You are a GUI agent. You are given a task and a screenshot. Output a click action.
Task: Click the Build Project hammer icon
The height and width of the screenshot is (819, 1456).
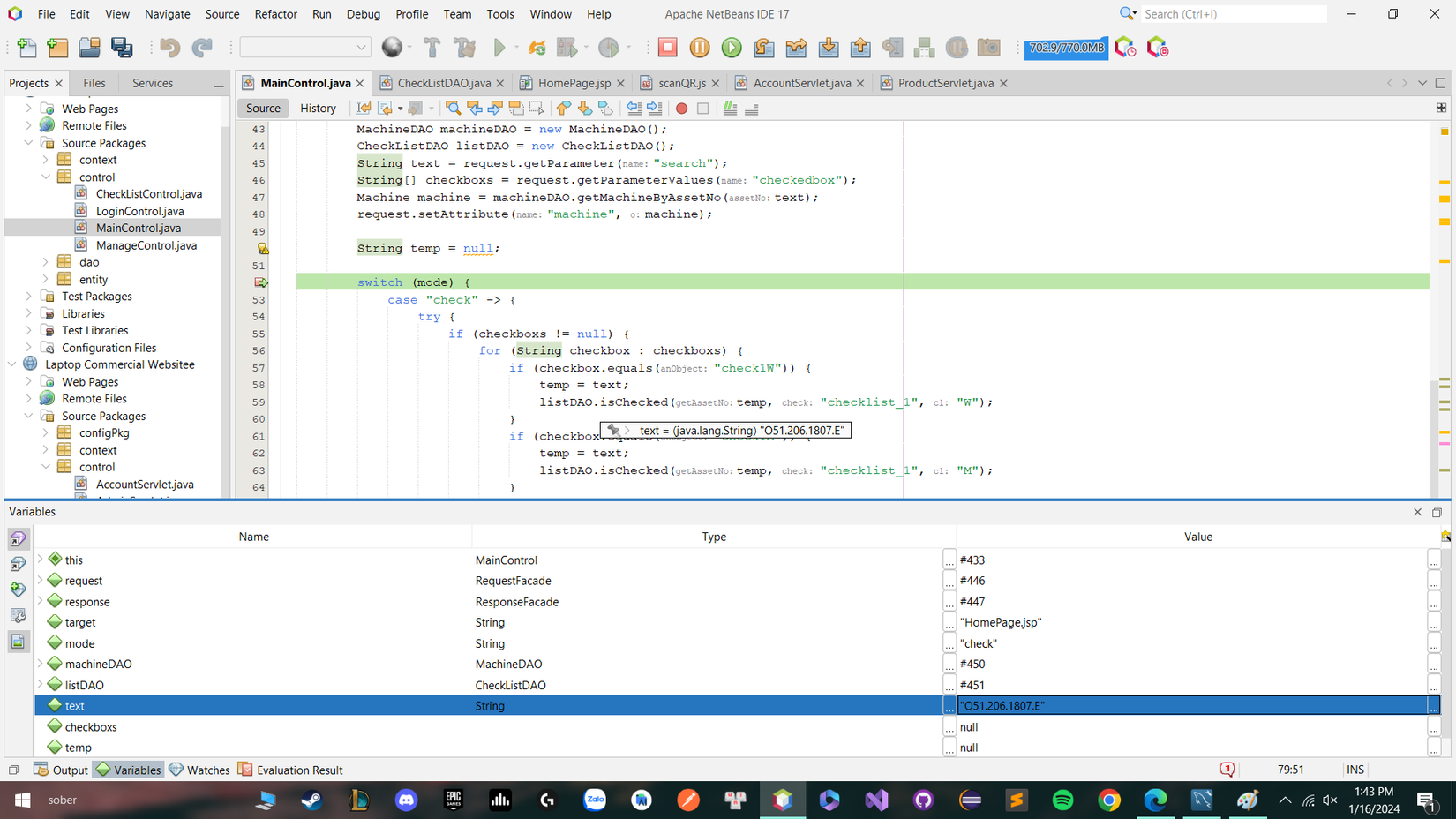pyautogui.click(x=432, y=48)
